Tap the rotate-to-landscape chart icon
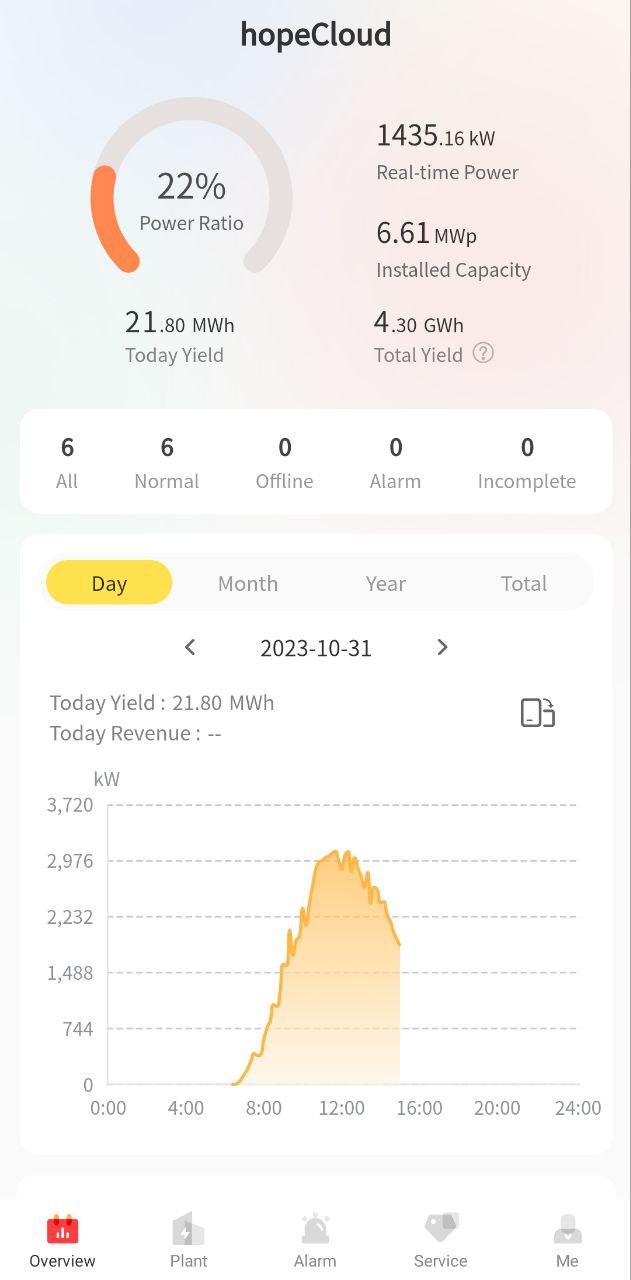 [x=537, y=713]
